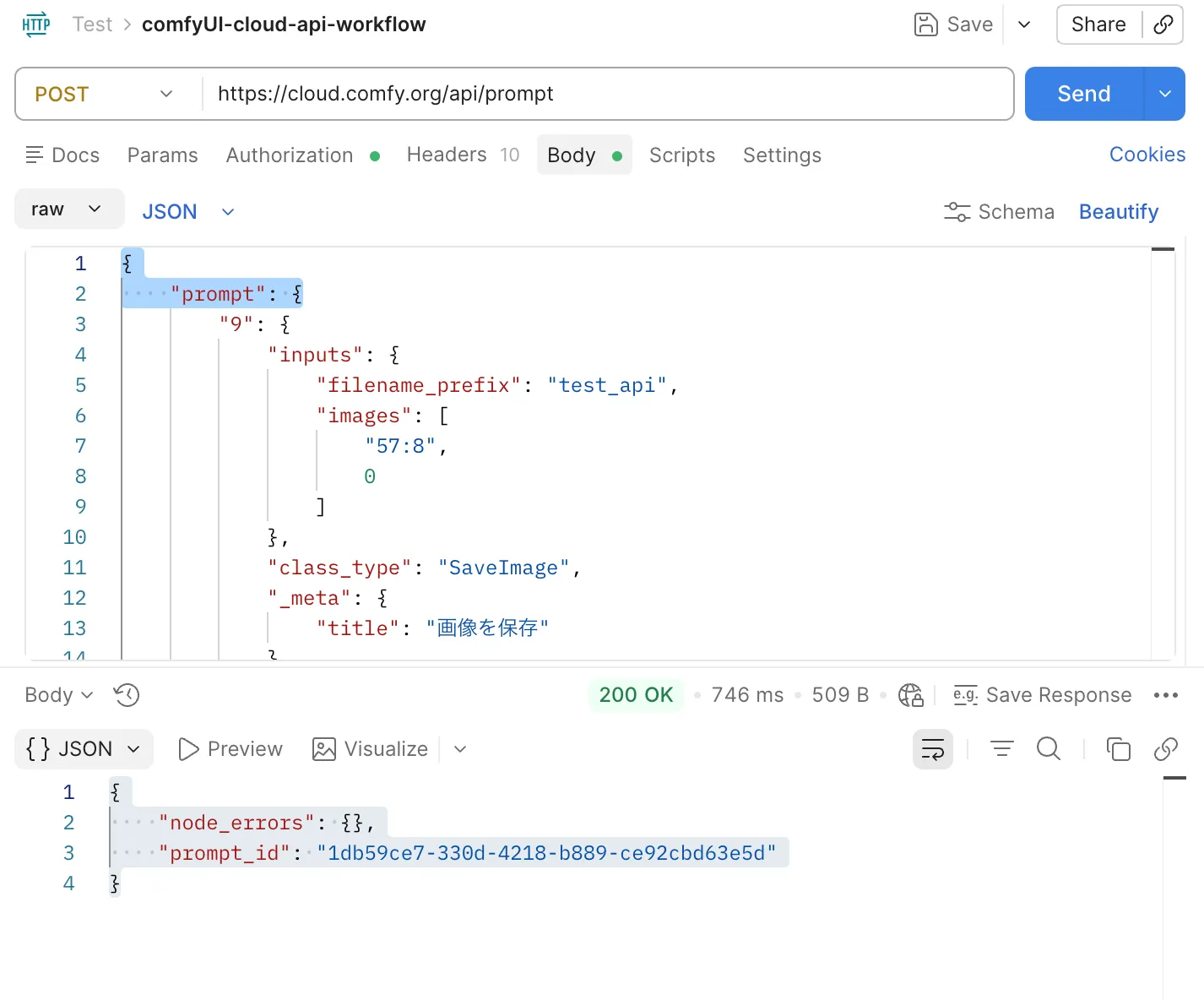Screen dimensions: 1204x1000
Task: Click the "filename_prefix" key in body
Action: click(418, 385)
